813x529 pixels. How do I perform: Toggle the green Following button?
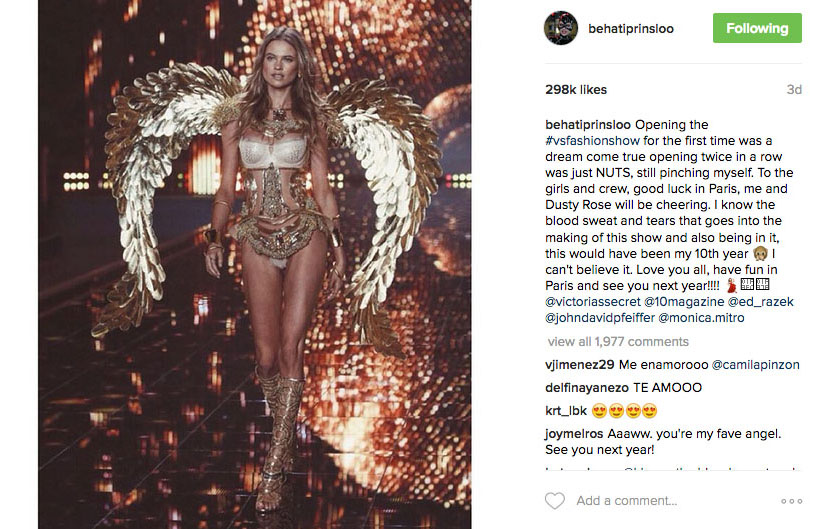click(757, 28)
